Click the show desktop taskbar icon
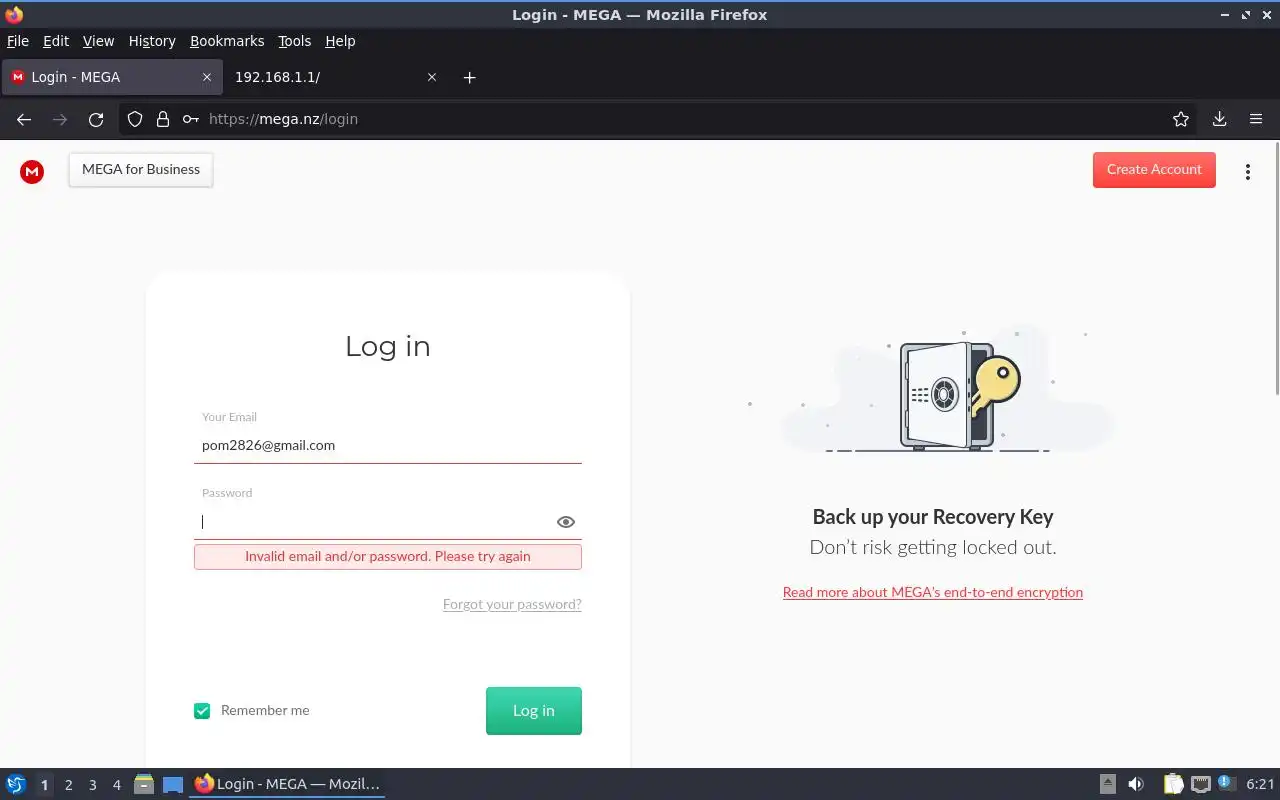The image size is (1280, 800). (173, 784)
